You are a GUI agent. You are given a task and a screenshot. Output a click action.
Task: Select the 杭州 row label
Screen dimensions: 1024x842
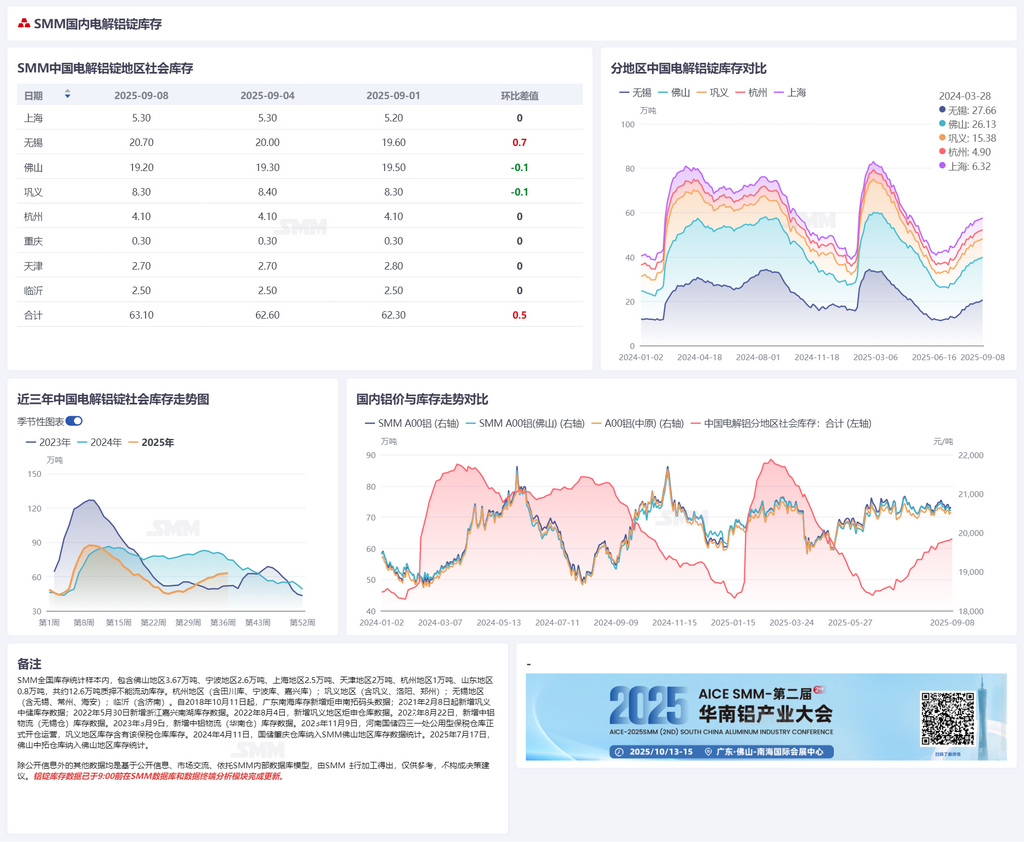coord(33,216)
